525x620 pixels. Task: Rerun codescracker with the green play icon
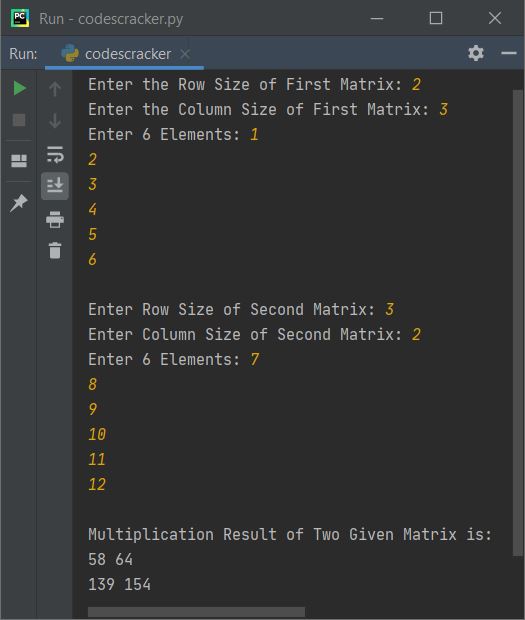pyautogui.click(x=19, y=88)
